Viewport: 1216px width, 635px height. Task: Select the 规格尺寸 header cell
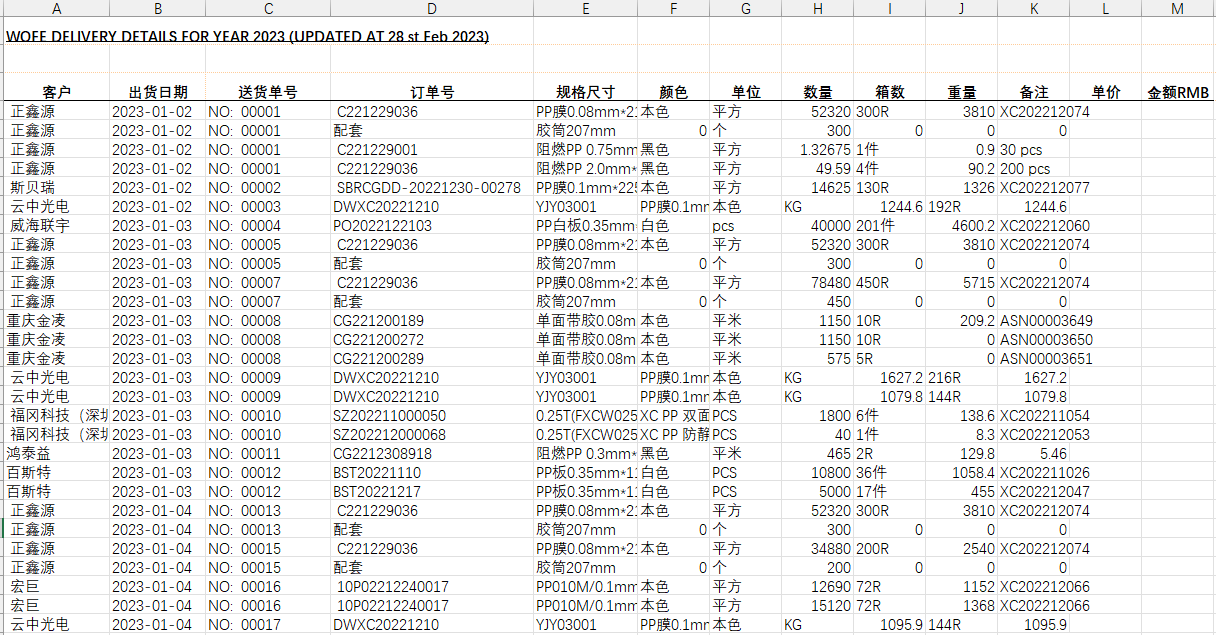pos(586,93)
